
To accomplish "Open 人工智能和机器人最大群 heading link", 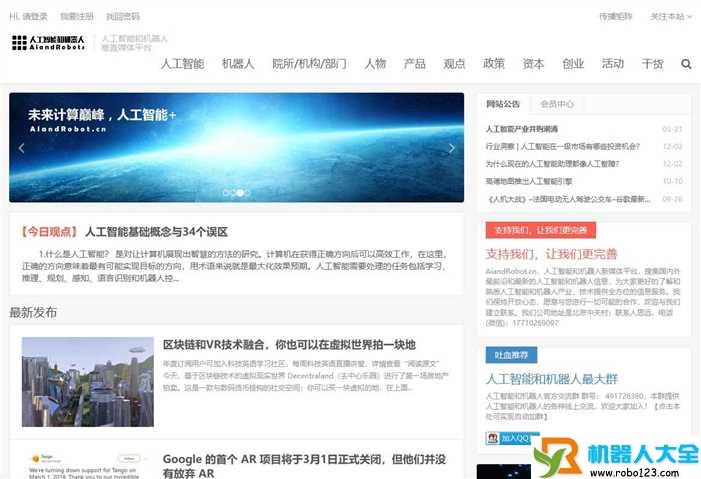I will (x=551, y=379).
